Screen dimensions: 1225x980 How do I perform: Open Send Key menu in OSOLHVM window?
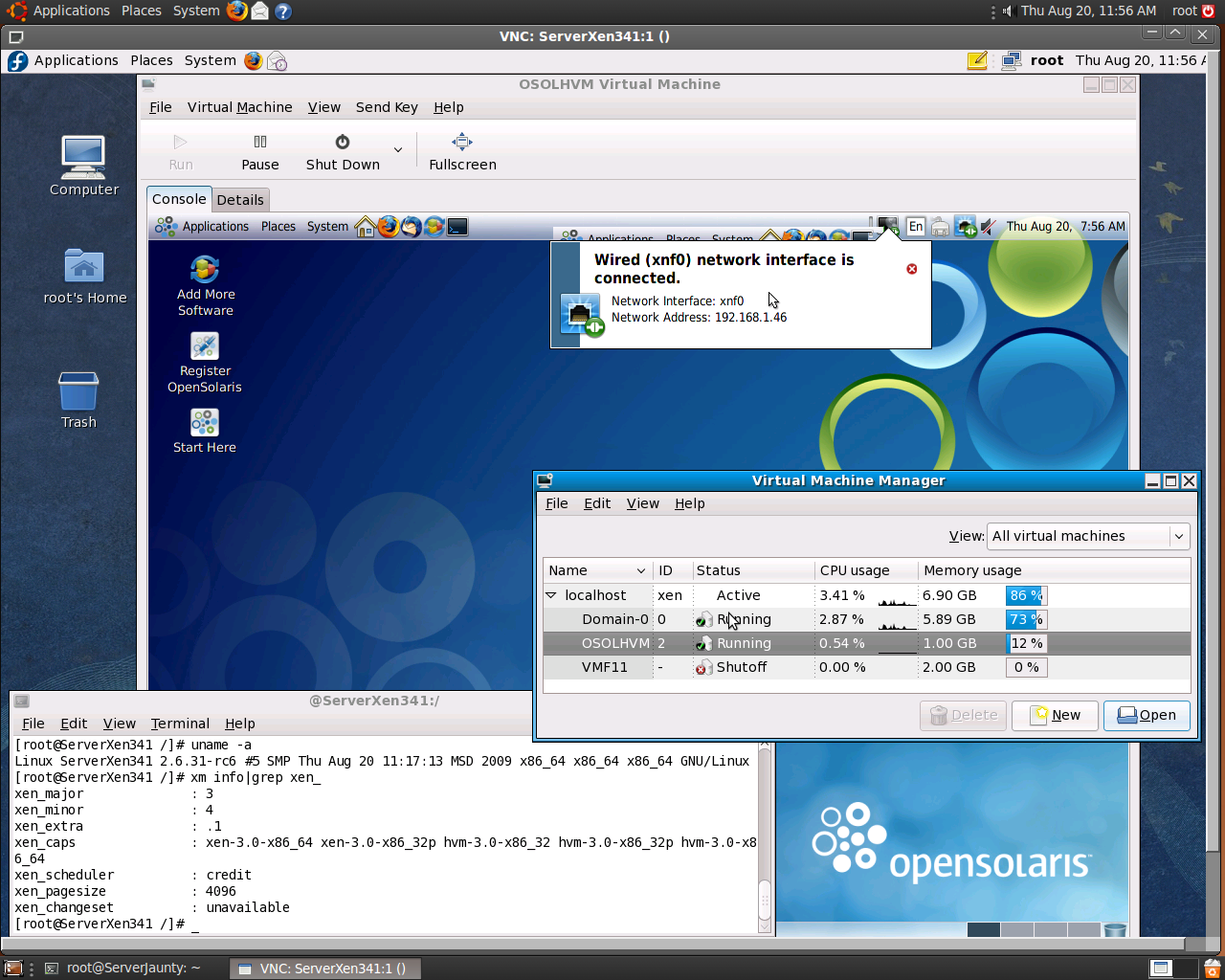coord(387,107)
